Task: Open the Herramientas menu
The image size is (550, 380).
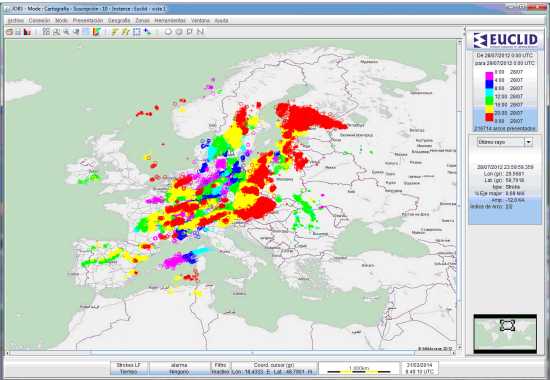Action: [x=170, y=21]
